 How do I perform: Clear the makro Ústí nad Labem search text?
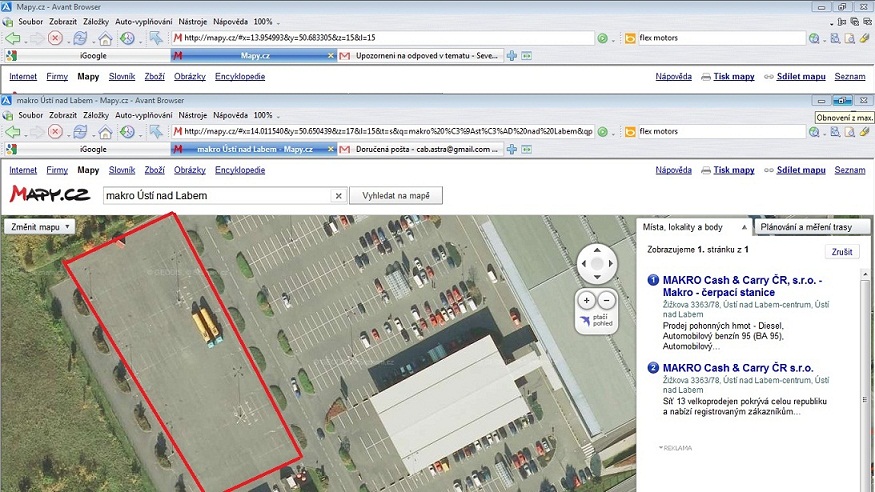[338, 196]
